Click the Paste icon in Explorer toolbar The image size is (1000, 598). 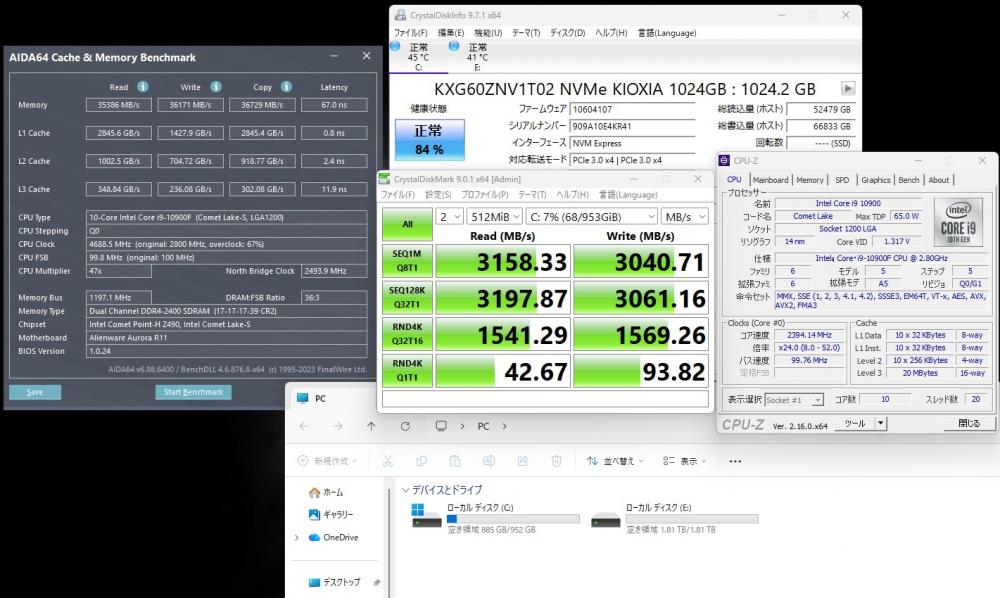click(455, 461)
